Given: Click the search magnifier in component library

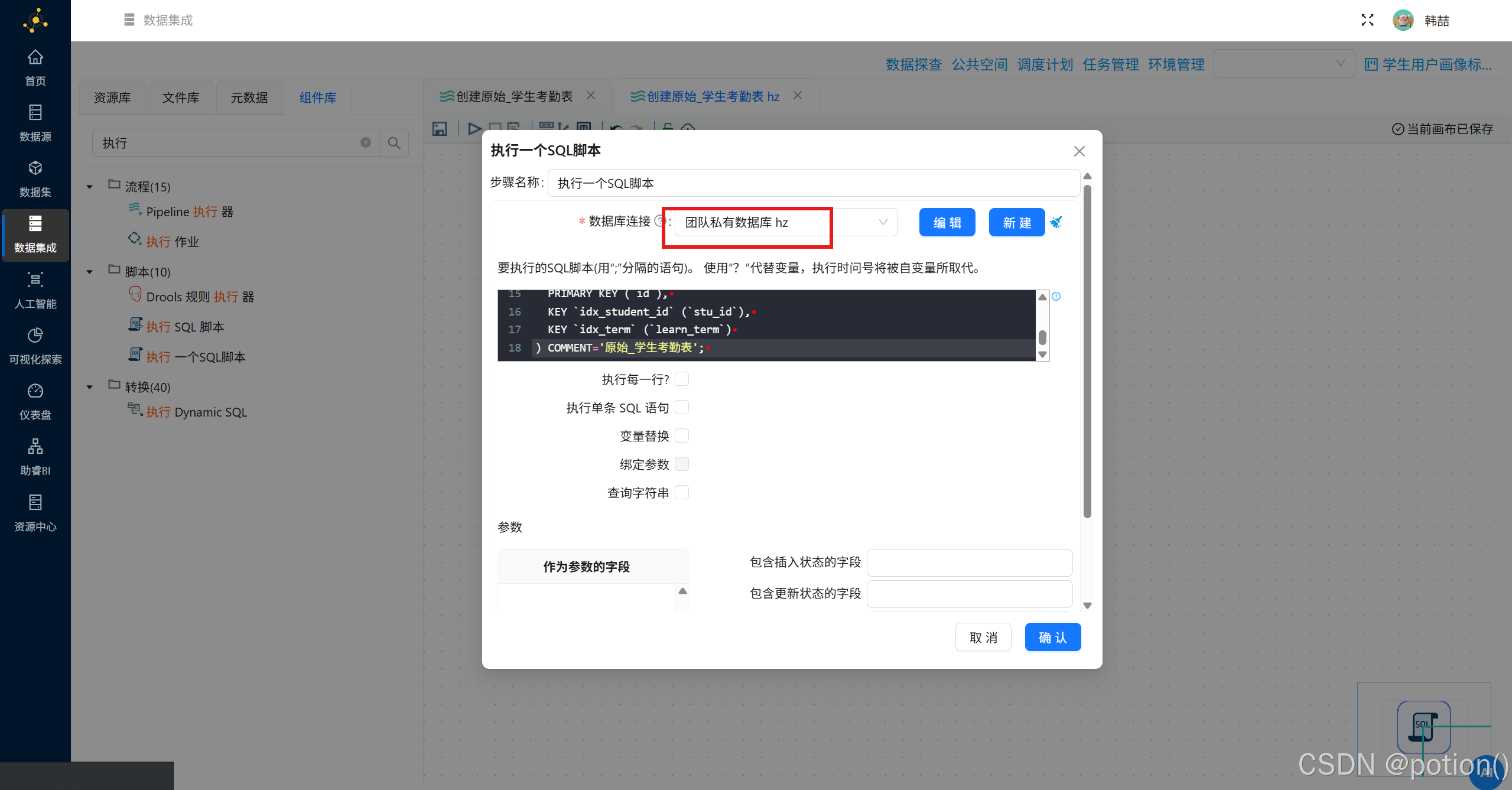Looking at the screenshot, I should tap(394, 143).
